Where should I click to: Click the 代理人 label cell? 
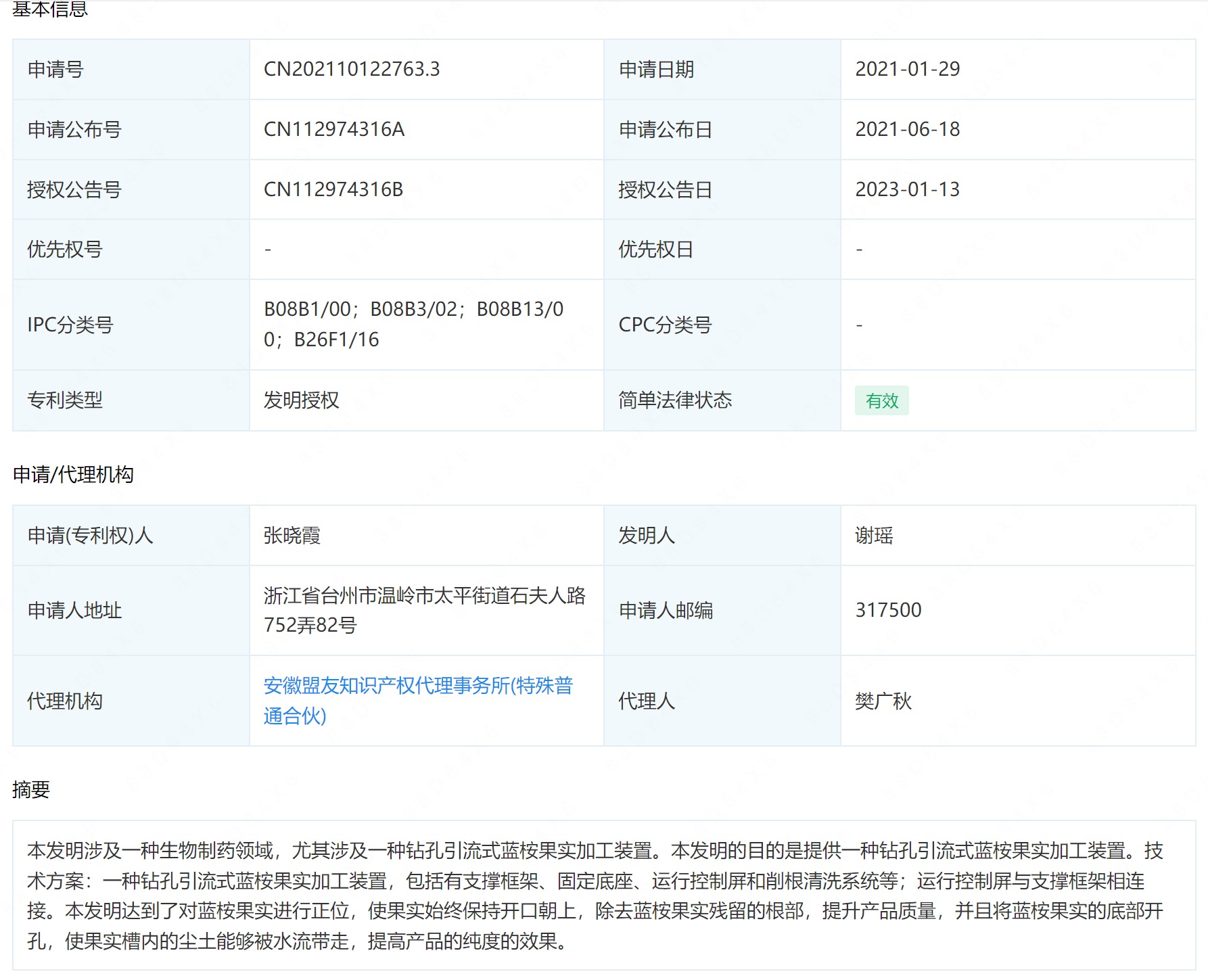click(722, 701)
